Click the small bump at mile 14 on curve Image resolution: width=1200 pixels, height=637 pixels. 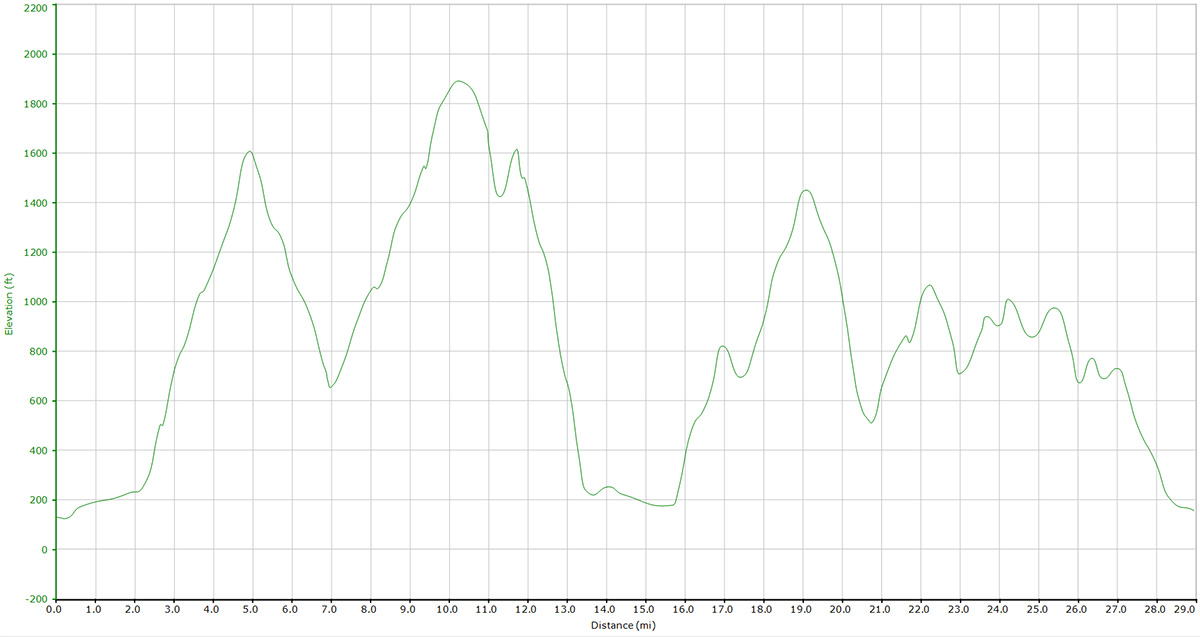pyautogui.click(x=608, y=487)
